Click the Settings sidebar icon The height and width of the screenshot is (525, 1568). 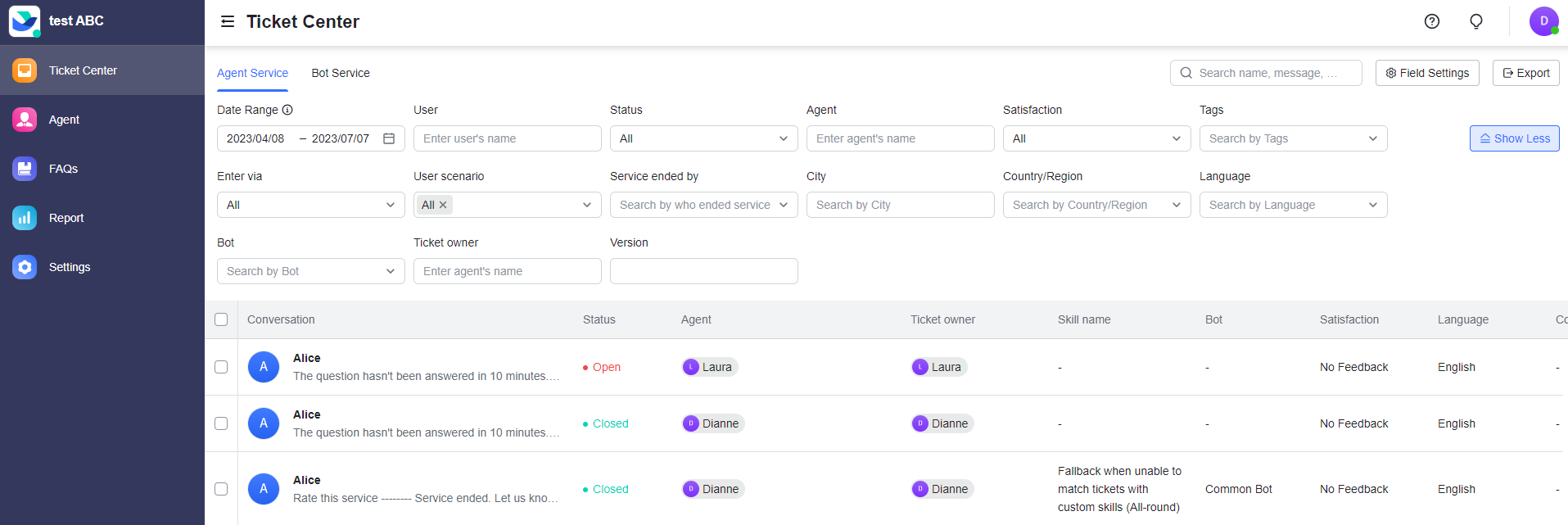click(25, 267)
